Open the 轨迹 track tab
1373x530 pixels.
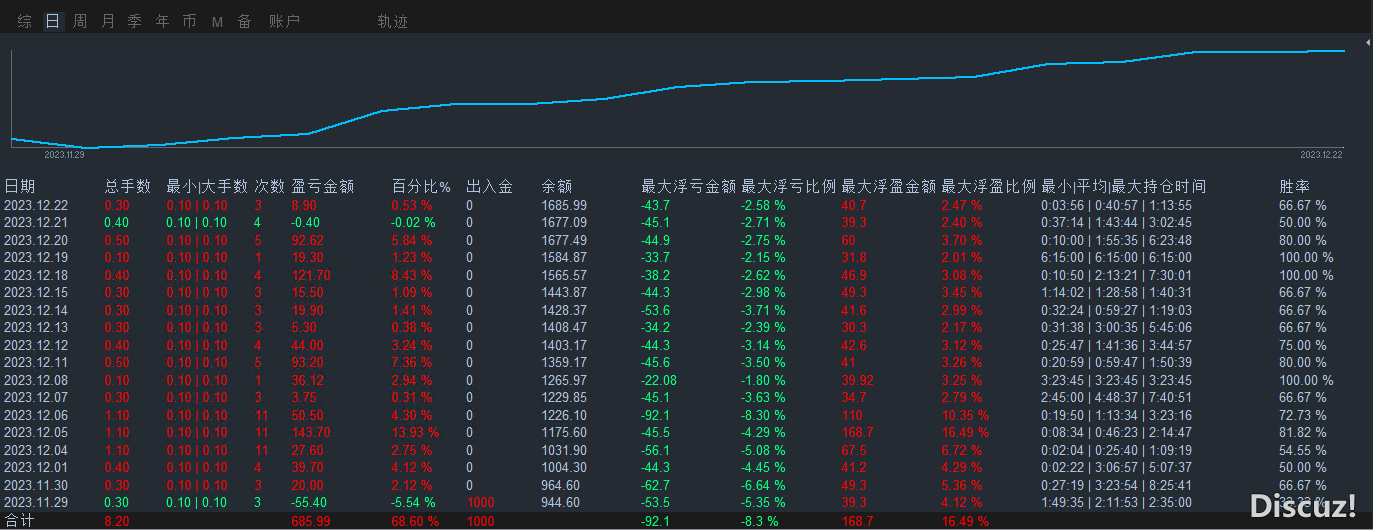pos(392,21)
